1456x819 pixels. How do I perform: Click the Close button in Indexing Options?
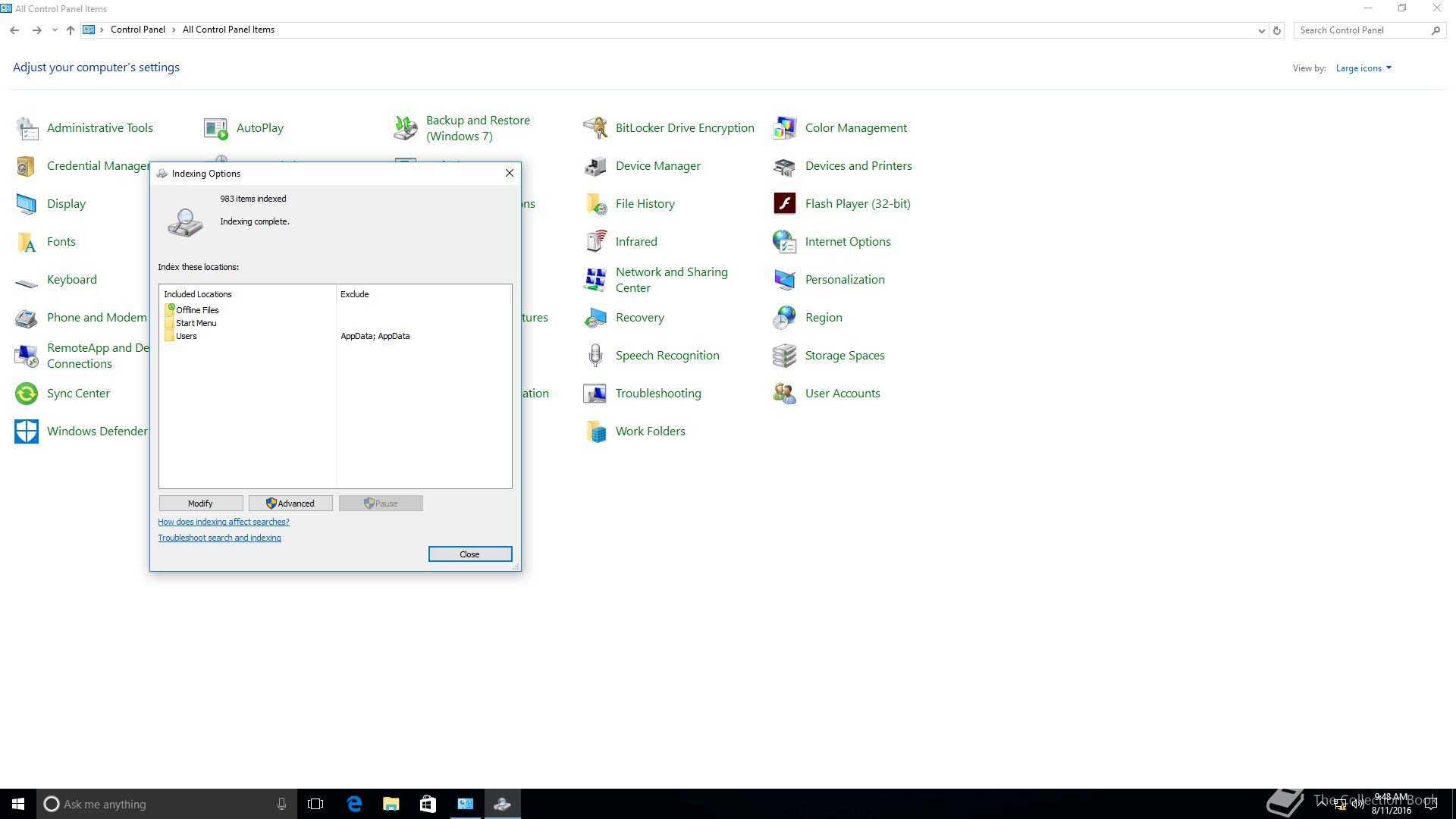tap(470, 554)
